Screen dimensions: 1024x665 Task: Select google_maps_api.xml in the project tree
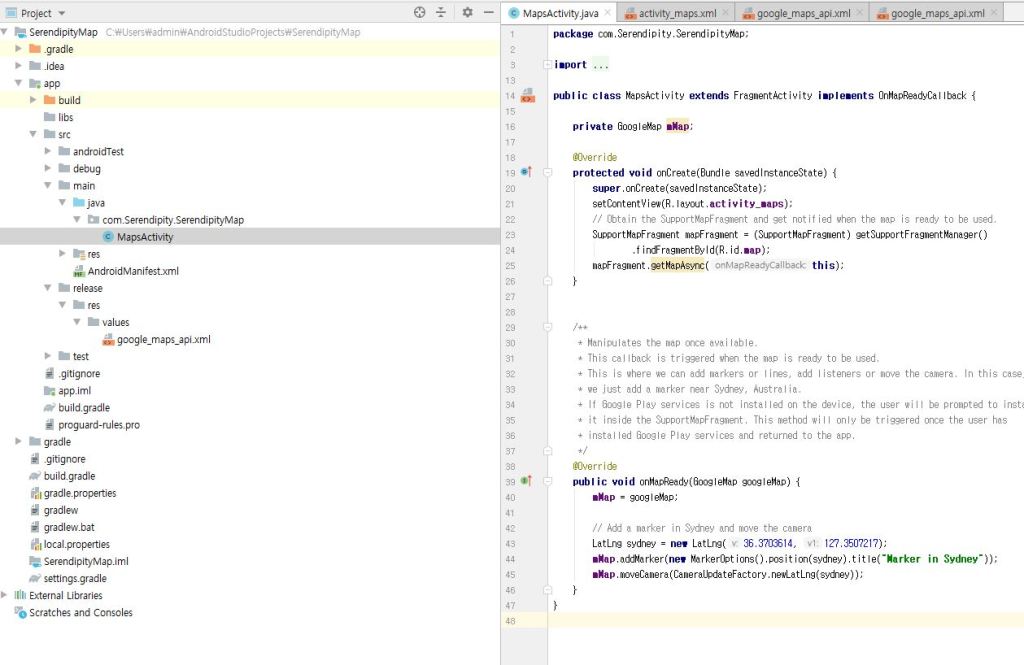pos(163,340)
